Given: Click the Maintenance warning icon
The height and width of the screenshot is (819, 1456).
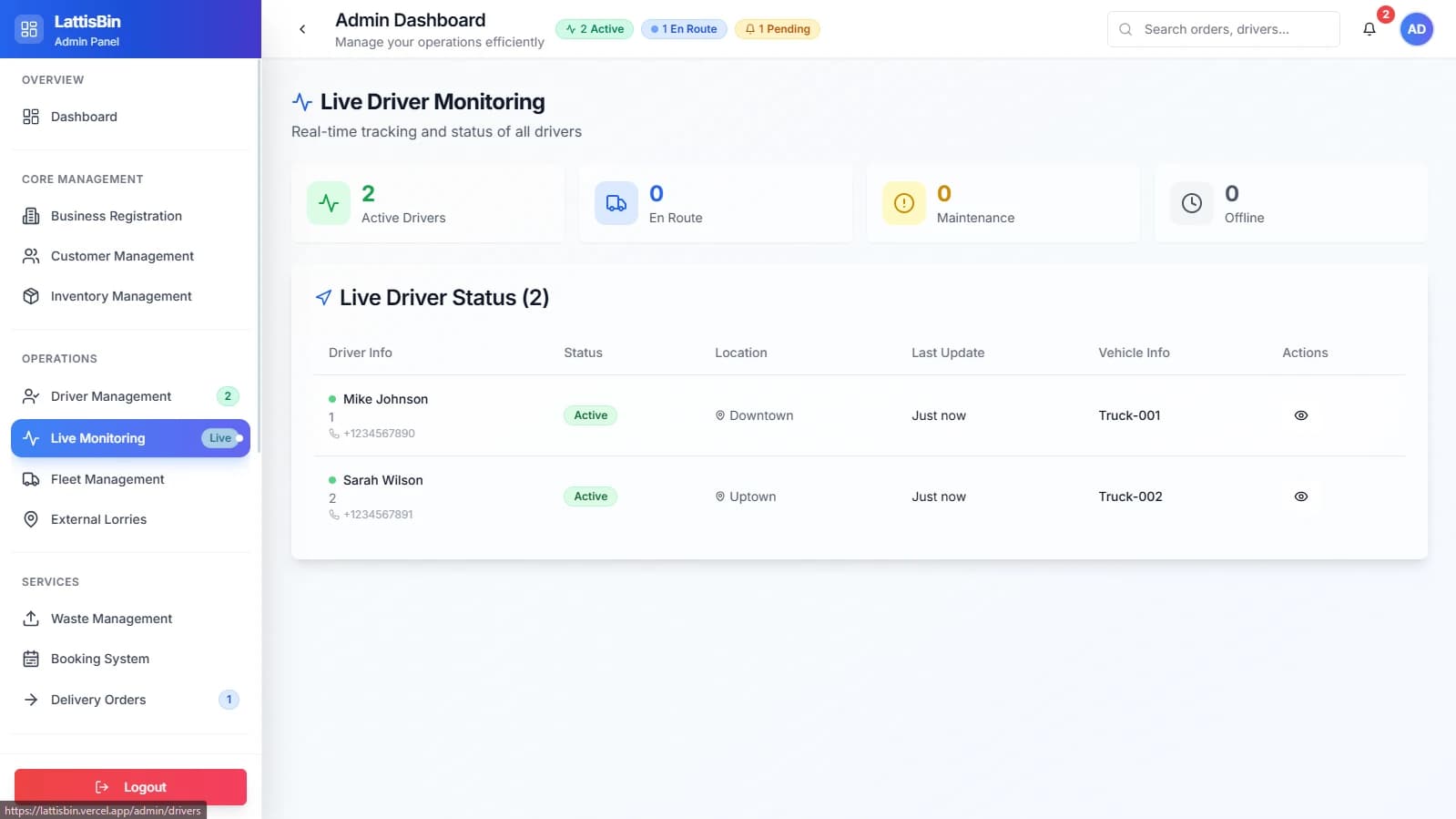Looking at the screenshot, I should click(x=903, y=203).
